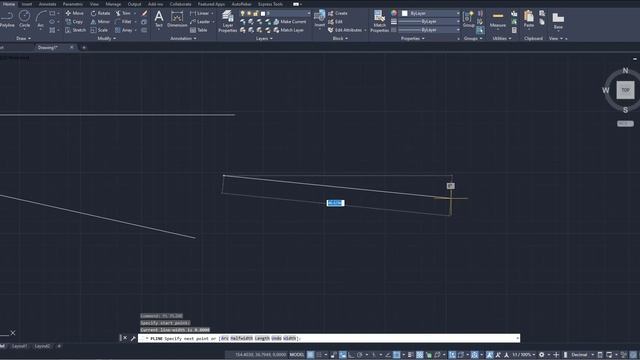Expand the Draw panel
The height and width of the screenshot is (360, 640).
[x=23, y=38]
